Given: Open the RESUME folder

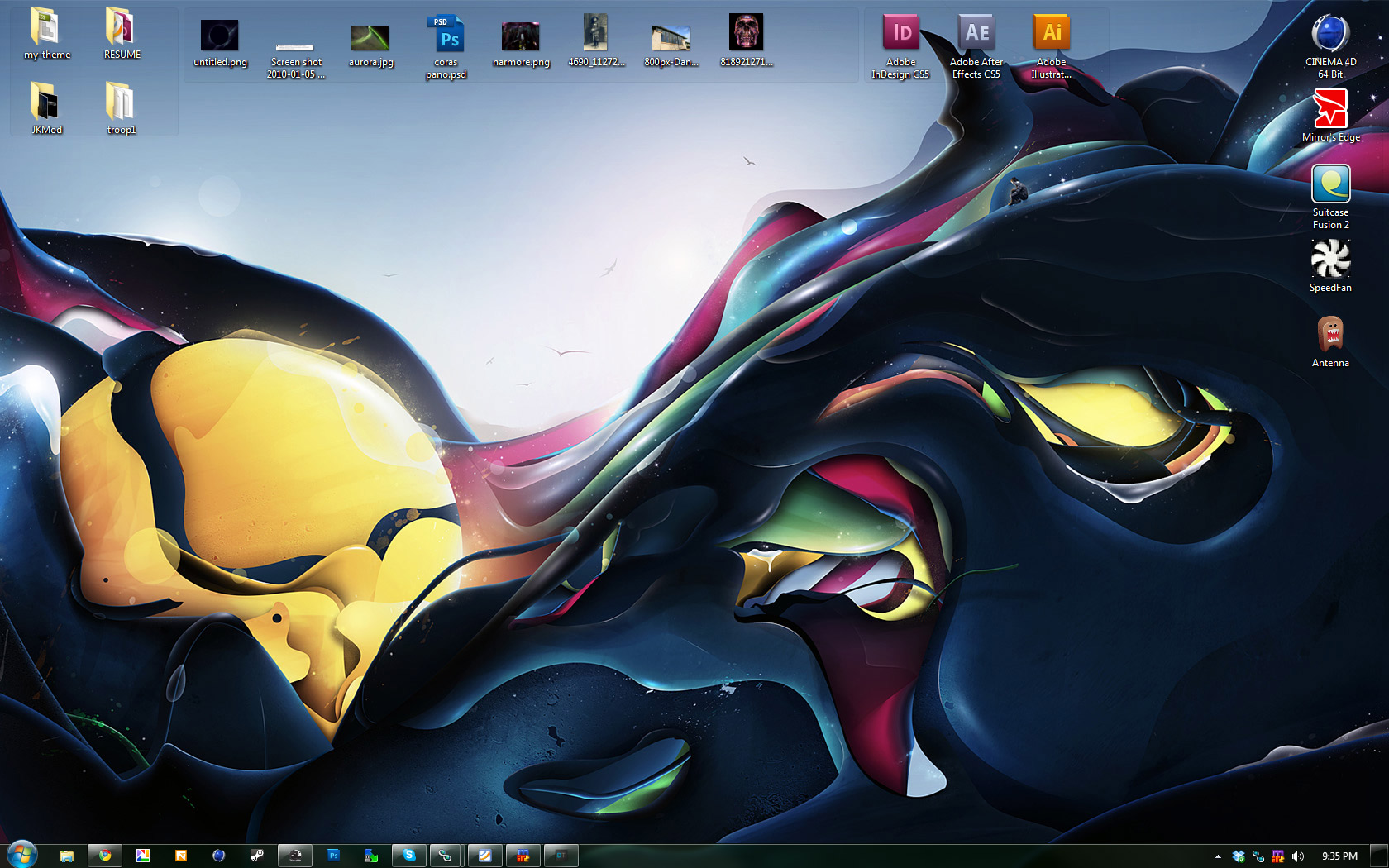Looking at the screenshot, I should click(x=122, y=28).
